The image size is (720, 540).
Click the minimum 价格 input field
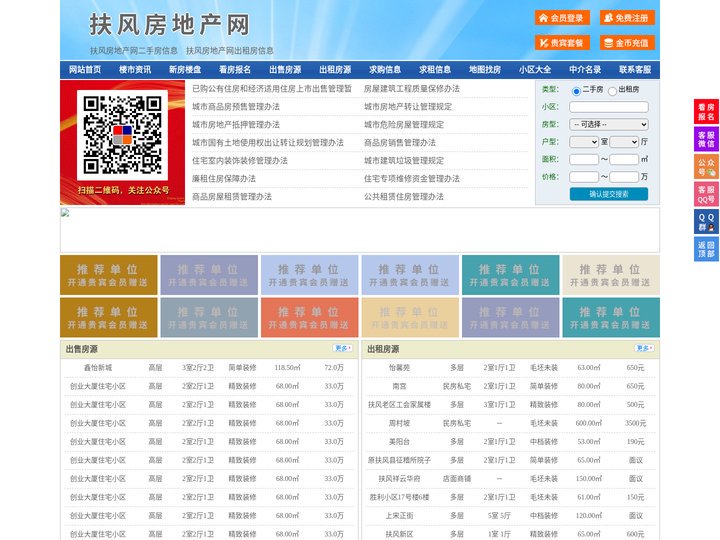coord(584,177)
